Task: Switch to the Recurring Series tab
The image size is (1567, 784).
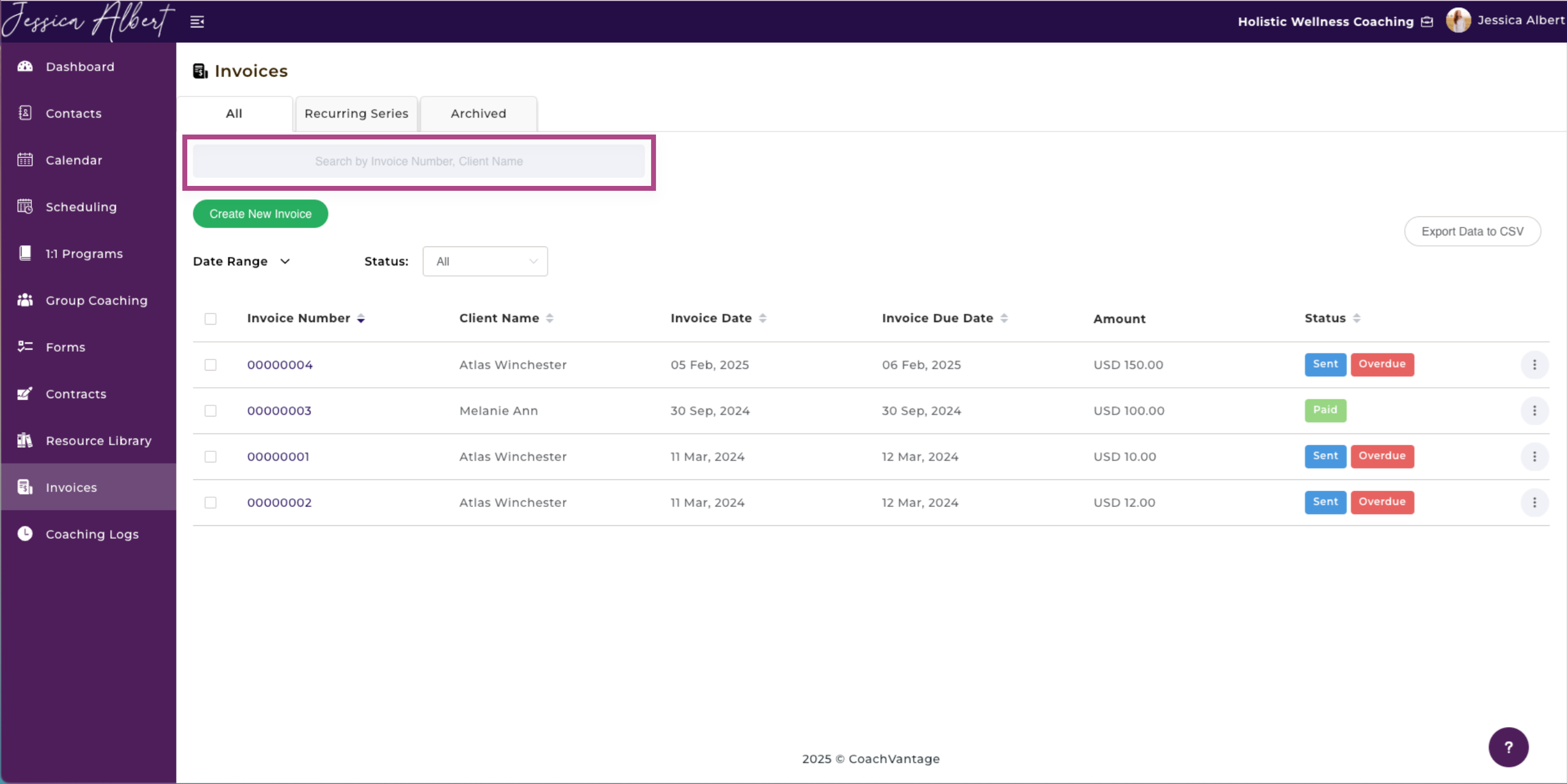Action: coord(357,114)
